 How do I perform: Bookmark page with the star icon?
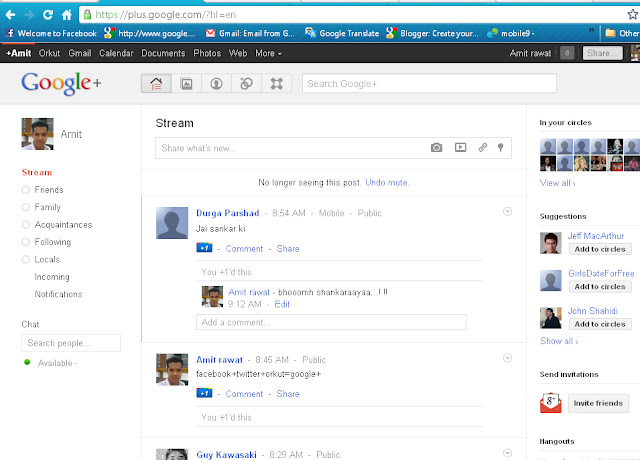point(633,15)
